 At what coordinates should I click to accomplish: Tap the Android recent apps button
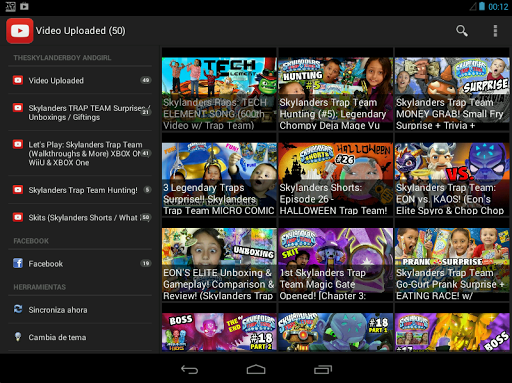click(323, 369)
